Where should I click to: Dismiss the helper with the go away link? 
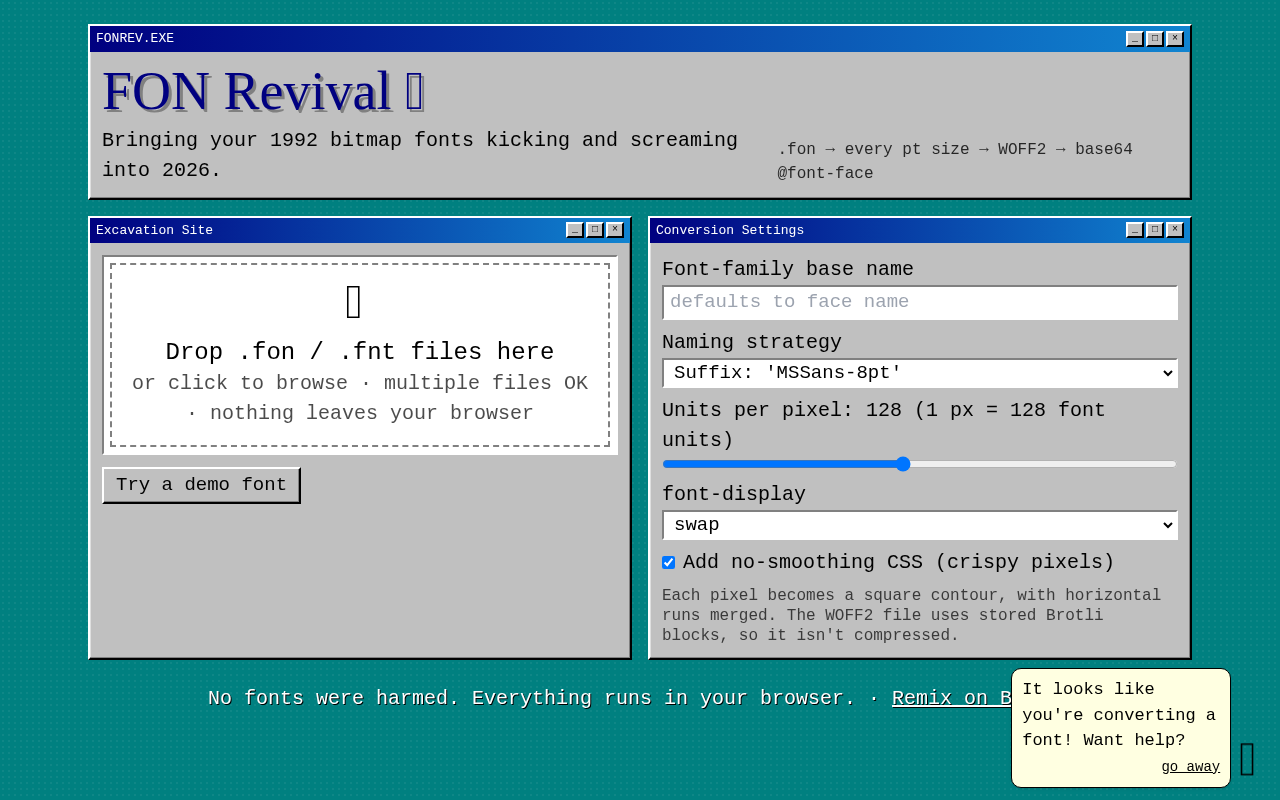point(1190,767)
